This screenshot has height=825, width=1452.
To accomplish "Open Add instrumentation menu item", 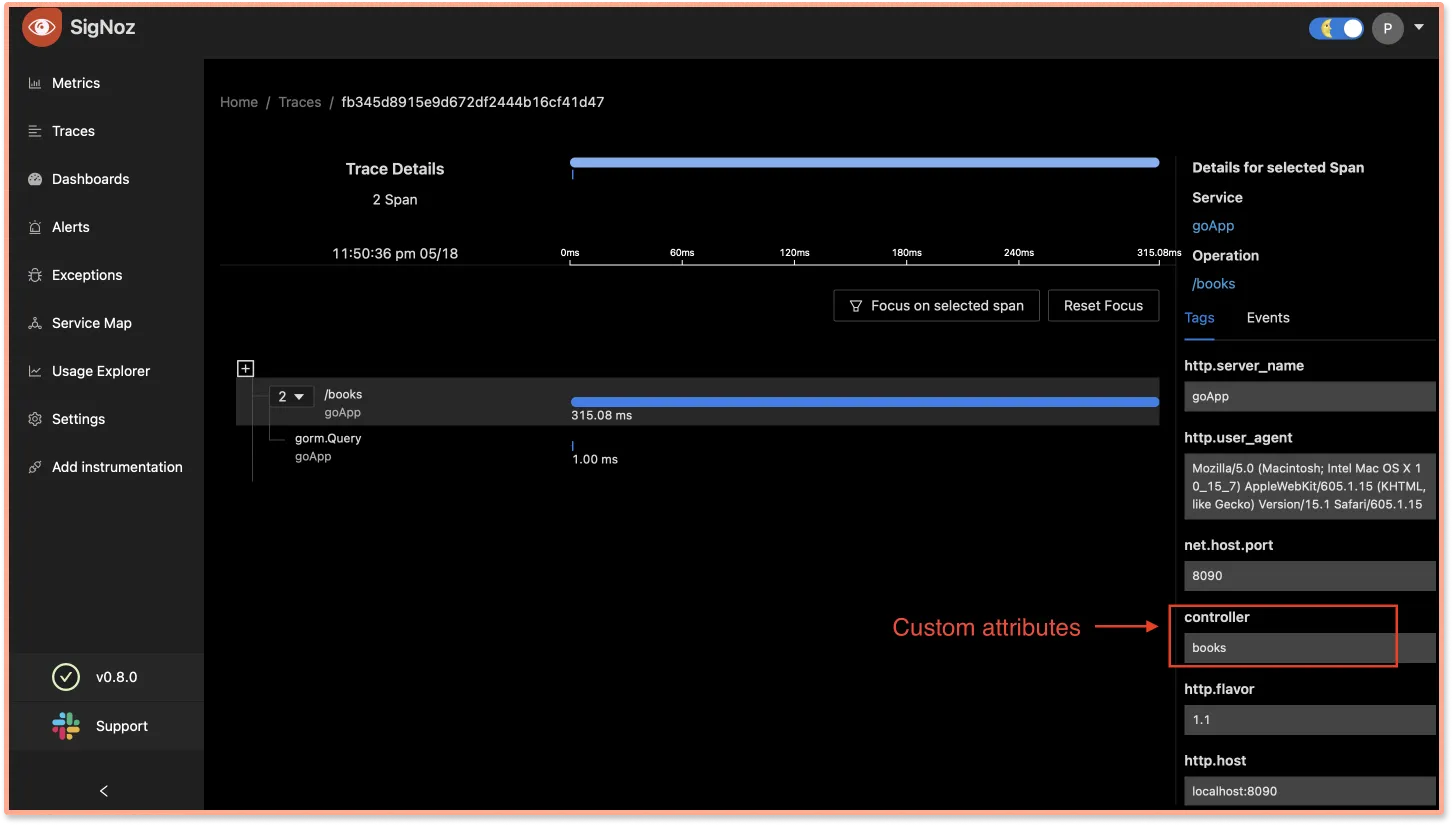I will [117, 467].
